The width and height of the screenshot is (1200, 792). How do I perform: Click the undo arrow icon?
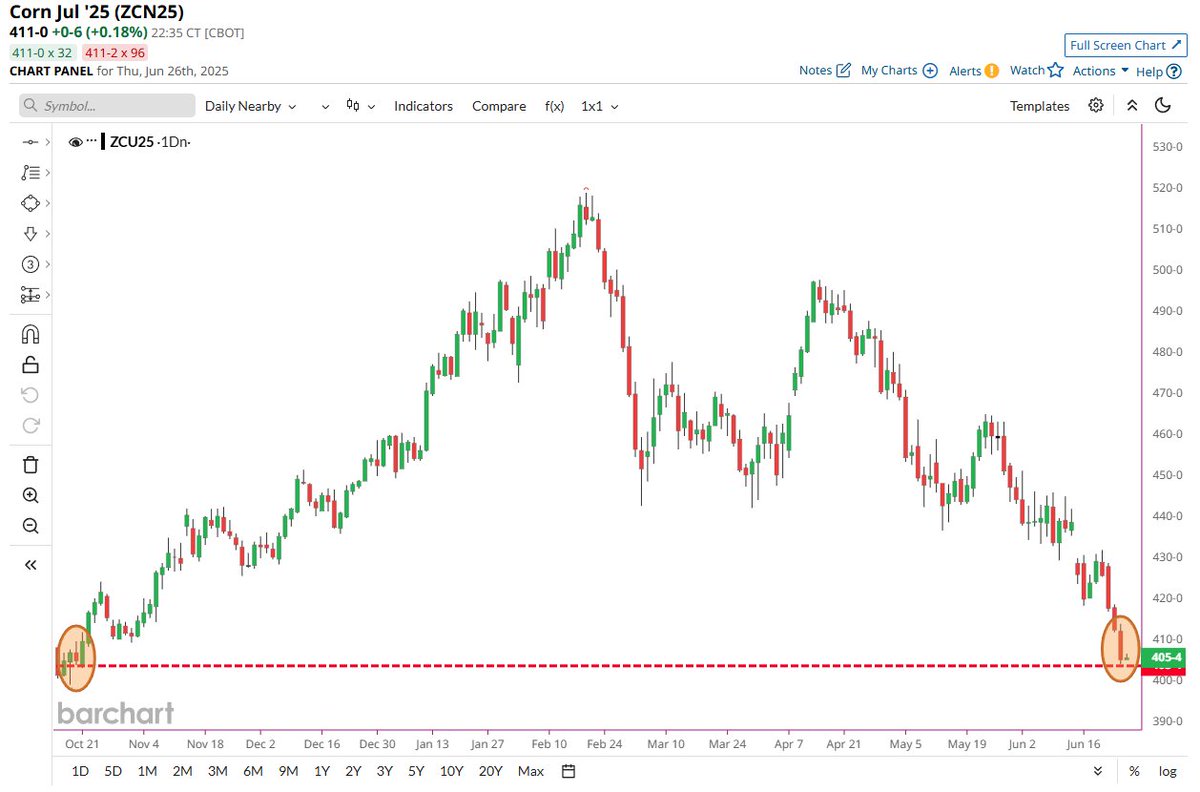[30, 395]
